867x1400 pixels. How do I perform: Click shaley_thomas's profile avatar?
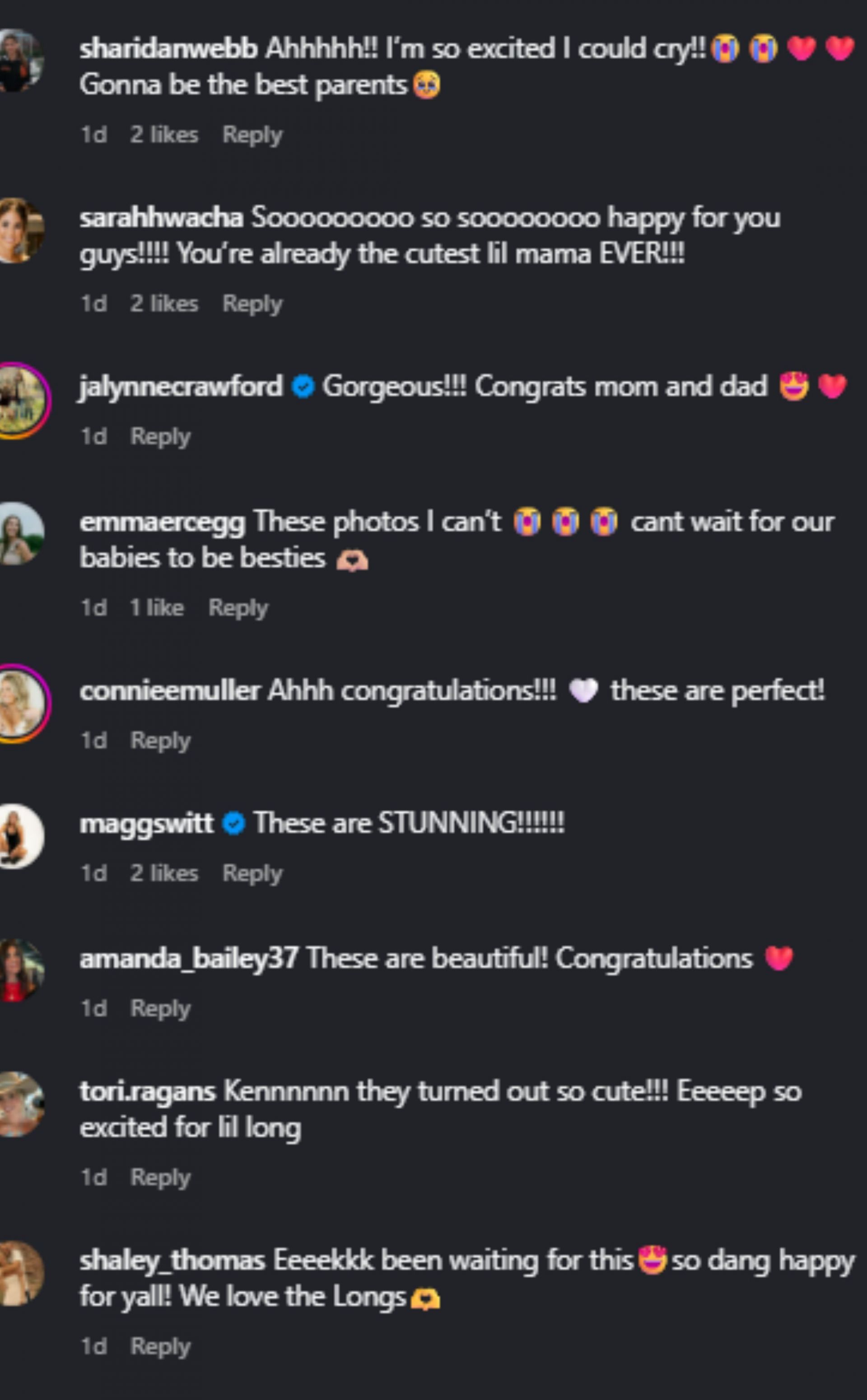click(x=20, y=1273)
